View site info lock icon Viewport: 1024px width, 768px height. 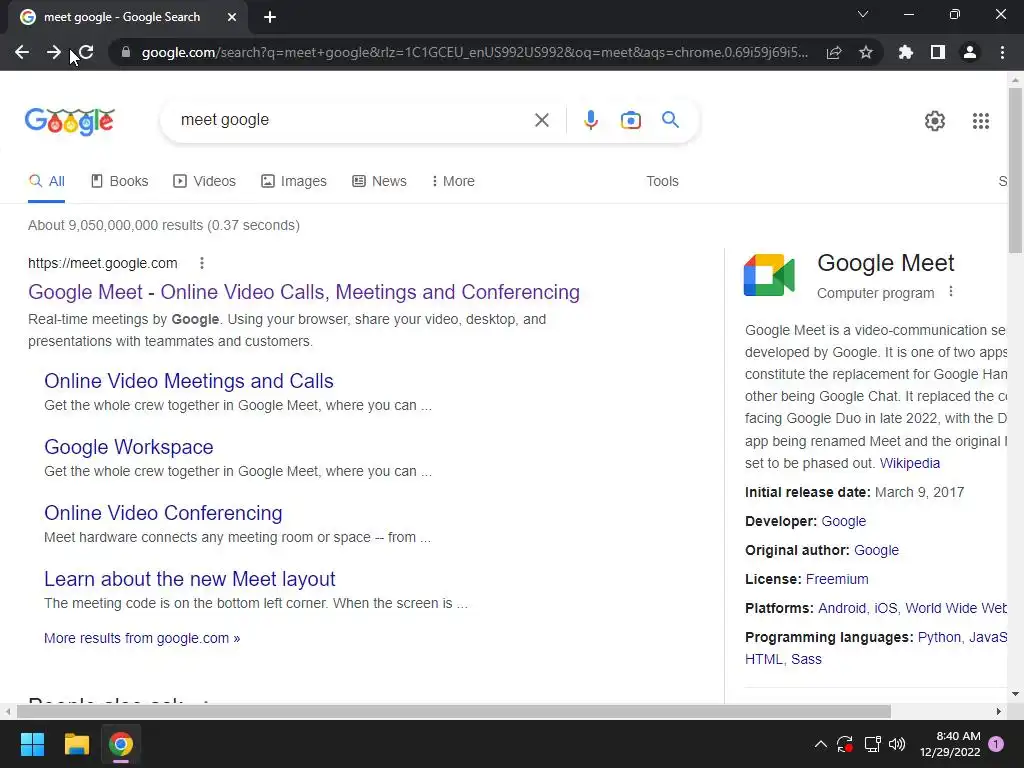pos(126,52)
